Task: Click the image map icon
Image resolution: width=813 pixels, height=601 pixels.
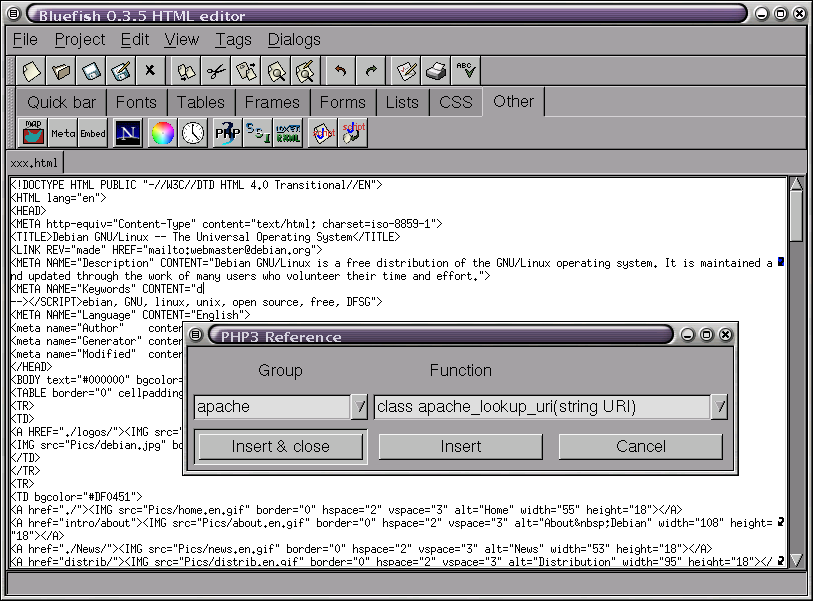Action: pyautogui.click(x=33, y=133)
